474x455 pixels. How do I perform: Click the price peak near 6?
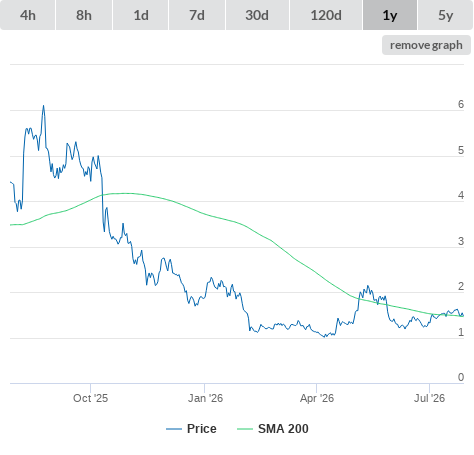click(x=43, y=106)
